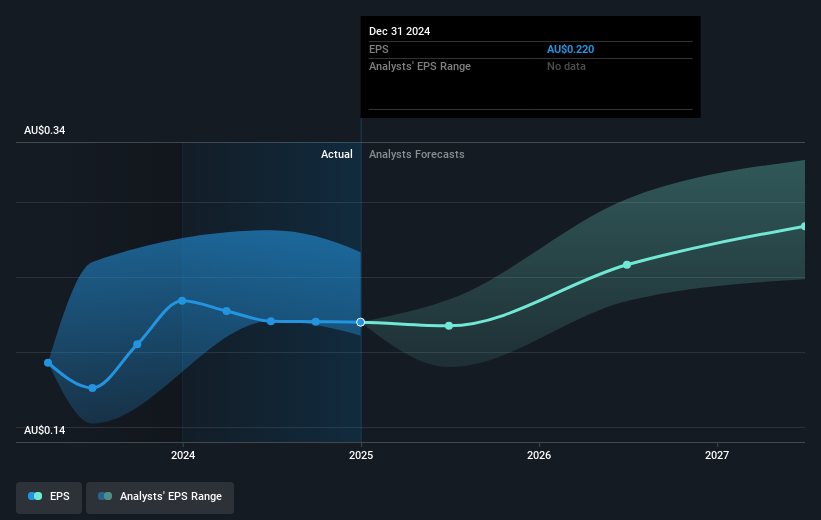Image resolution: width=821 pixels, height=520 pixels.
Task: Click the AU$0.220 EPS value in tooltip
Action: pyautogui.click(x=571, y=49)
